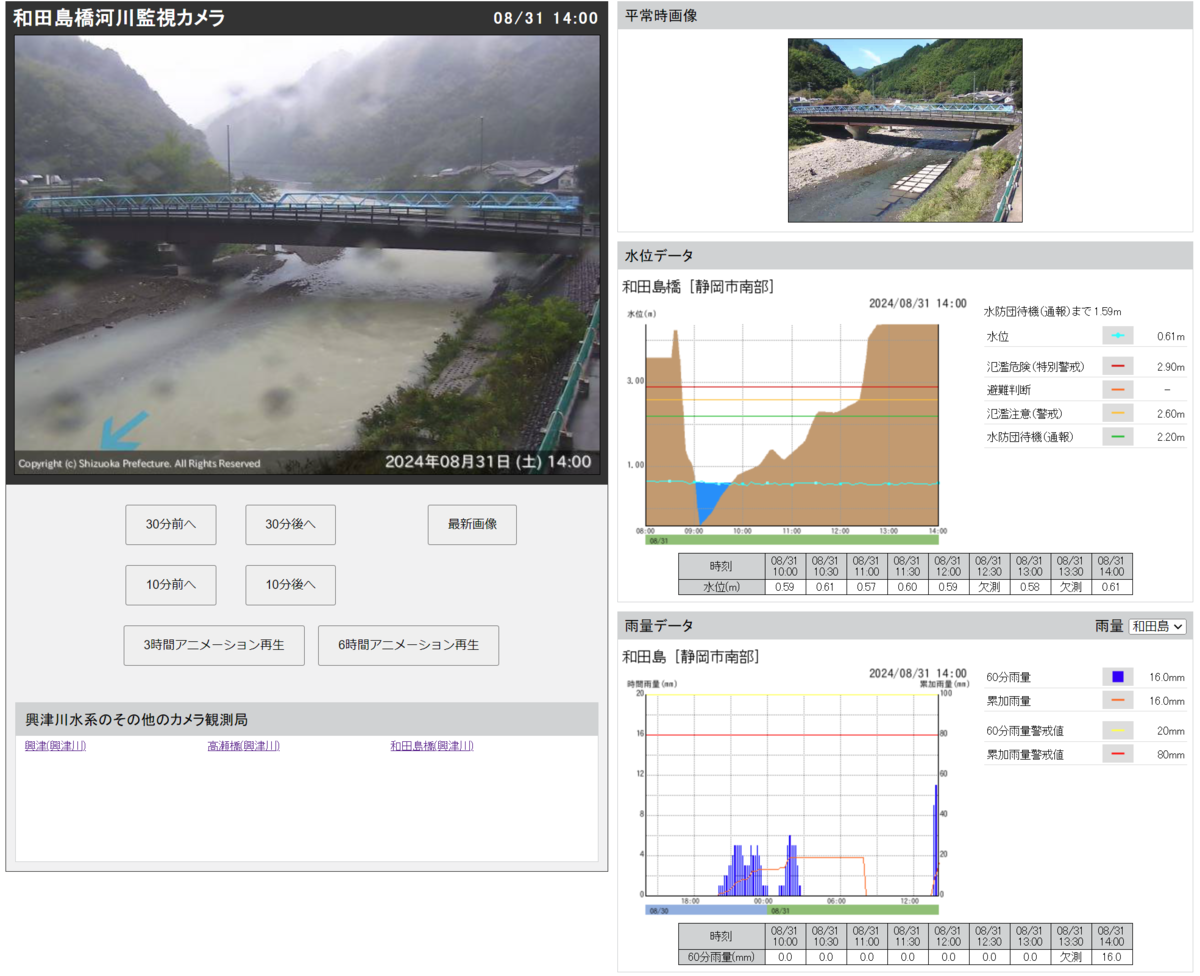This screenshot has width=1200, height=976.
Task: Click the red 氾濫危険(特別警戒) legend swatch
Action: click(1118, 366)
